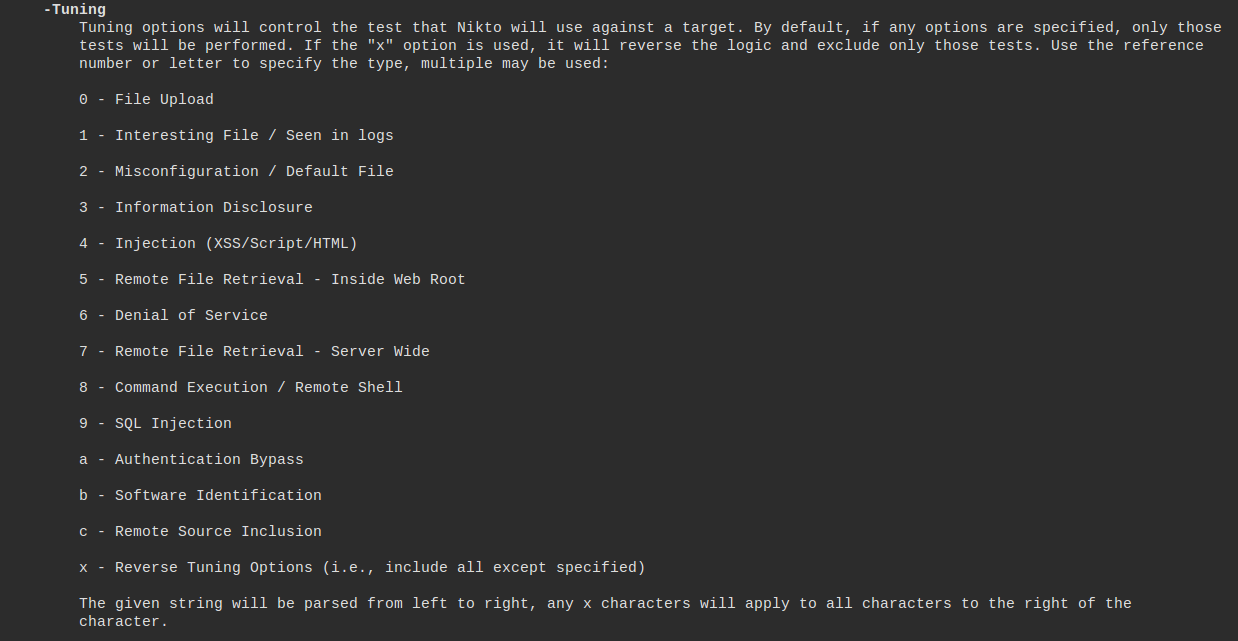Select 'Remote File Retrieval - Server Wide'
Image resolution: width=1238 pixels, height=641 pixels.
pos(272,352)
